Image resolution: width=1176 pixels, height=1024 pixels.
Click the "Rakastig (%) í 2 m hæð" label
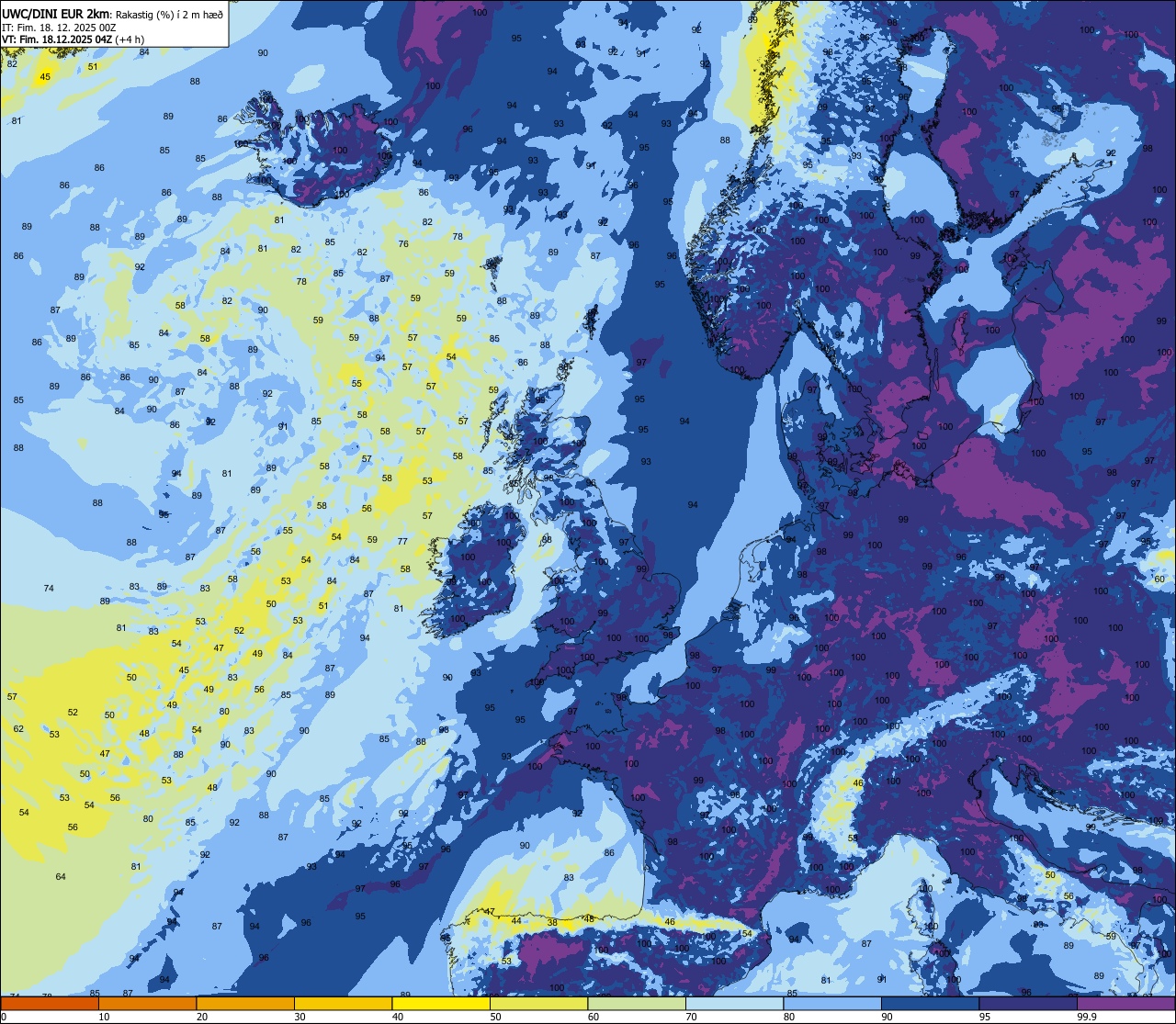pos(169,15)
